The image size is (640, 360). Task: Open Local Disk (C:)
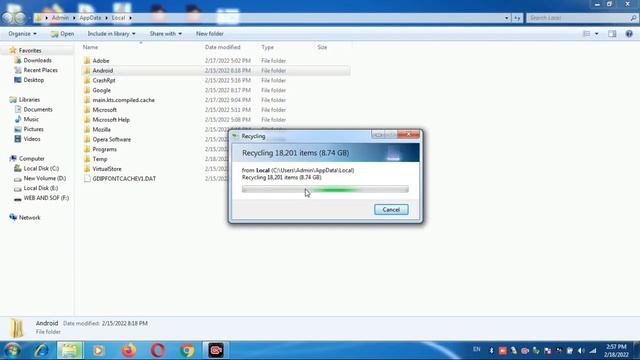click(x=41, y=168)
